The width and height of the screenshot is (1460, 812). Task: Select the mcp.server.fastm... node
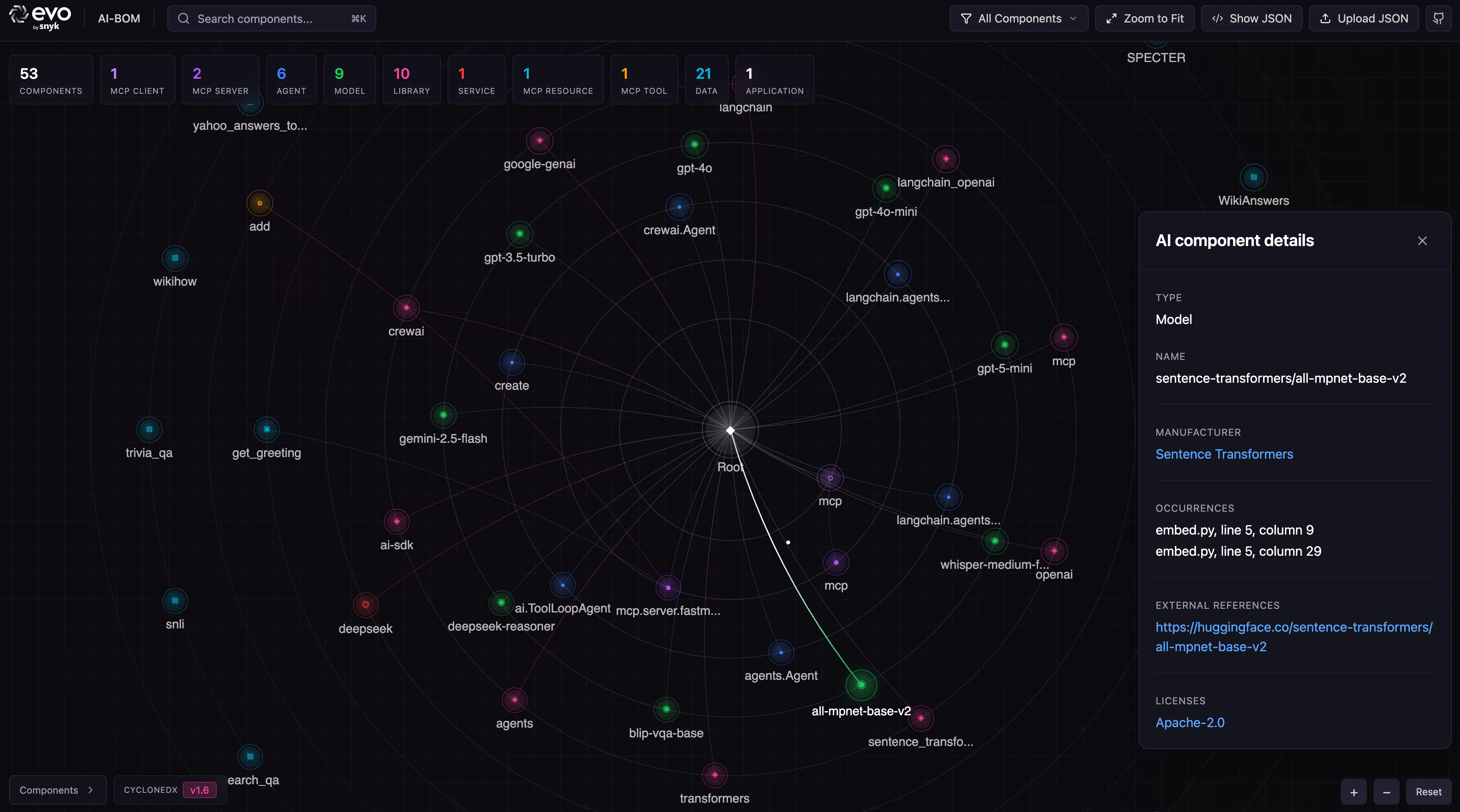click(x=668, y=588)
